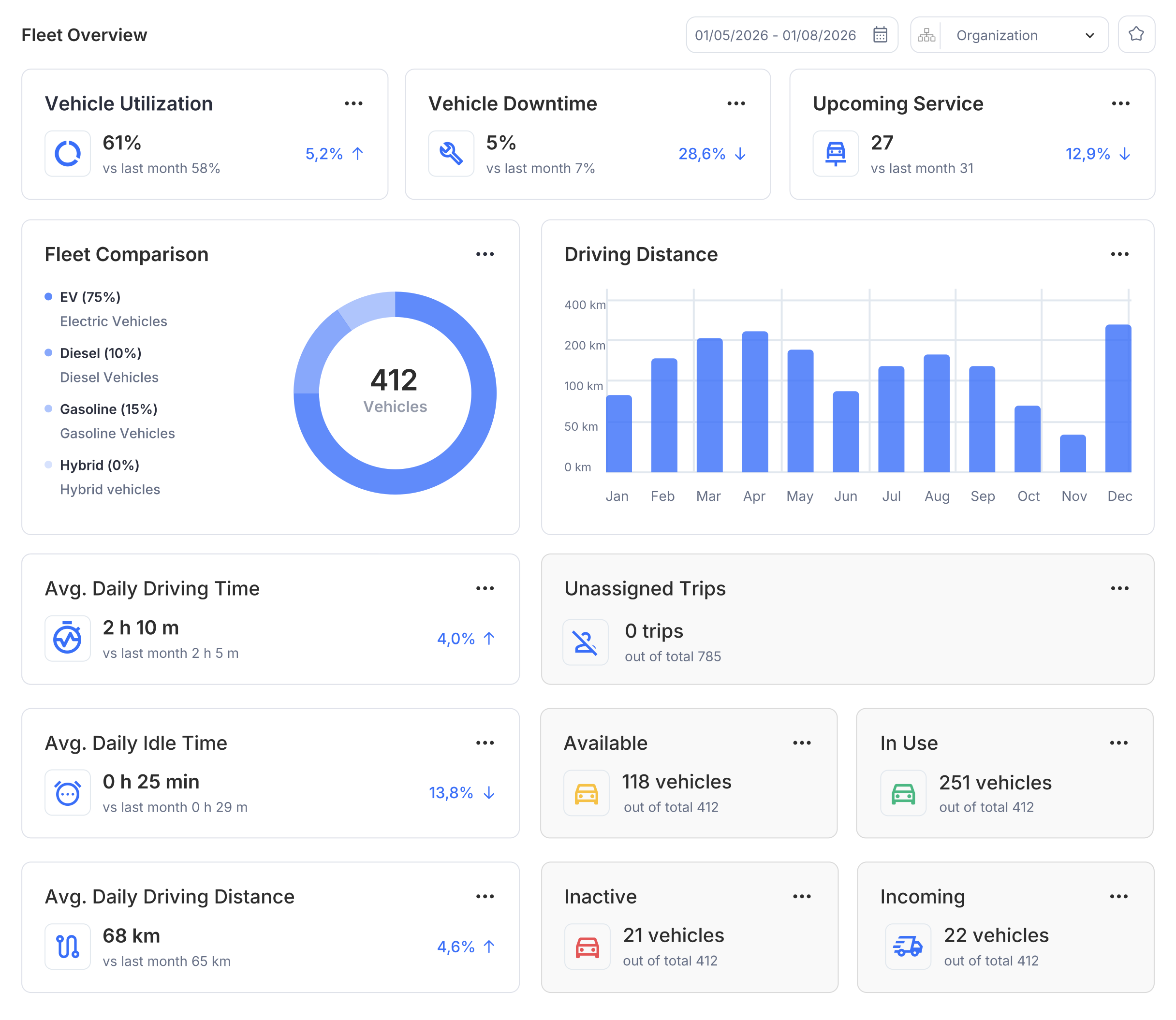Click the November bar in Driving Distance
The height and width of the screenshot is (1020, 1176).
pyautogui.click(x=1073, y=453)
